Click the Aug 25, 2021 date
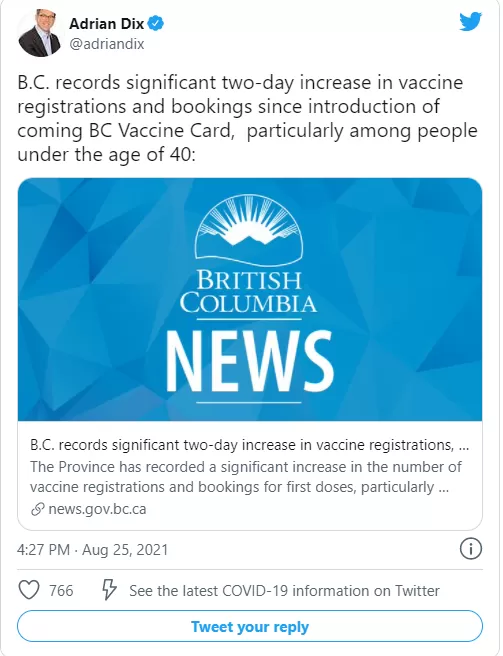The height and width of the screenshot is (656, 503). click(125, 549)
